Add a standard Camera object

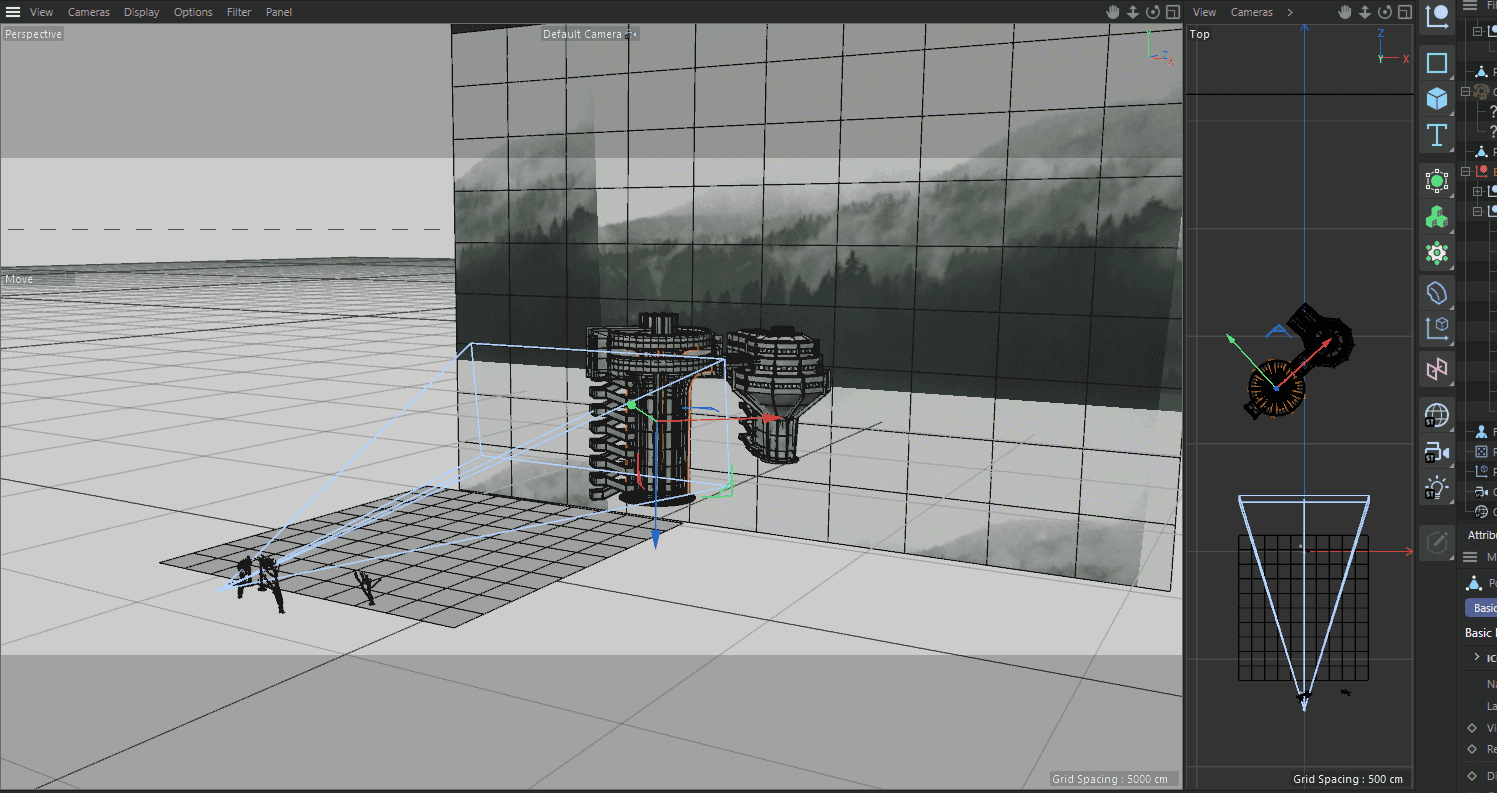click(x=1437, y=452)
